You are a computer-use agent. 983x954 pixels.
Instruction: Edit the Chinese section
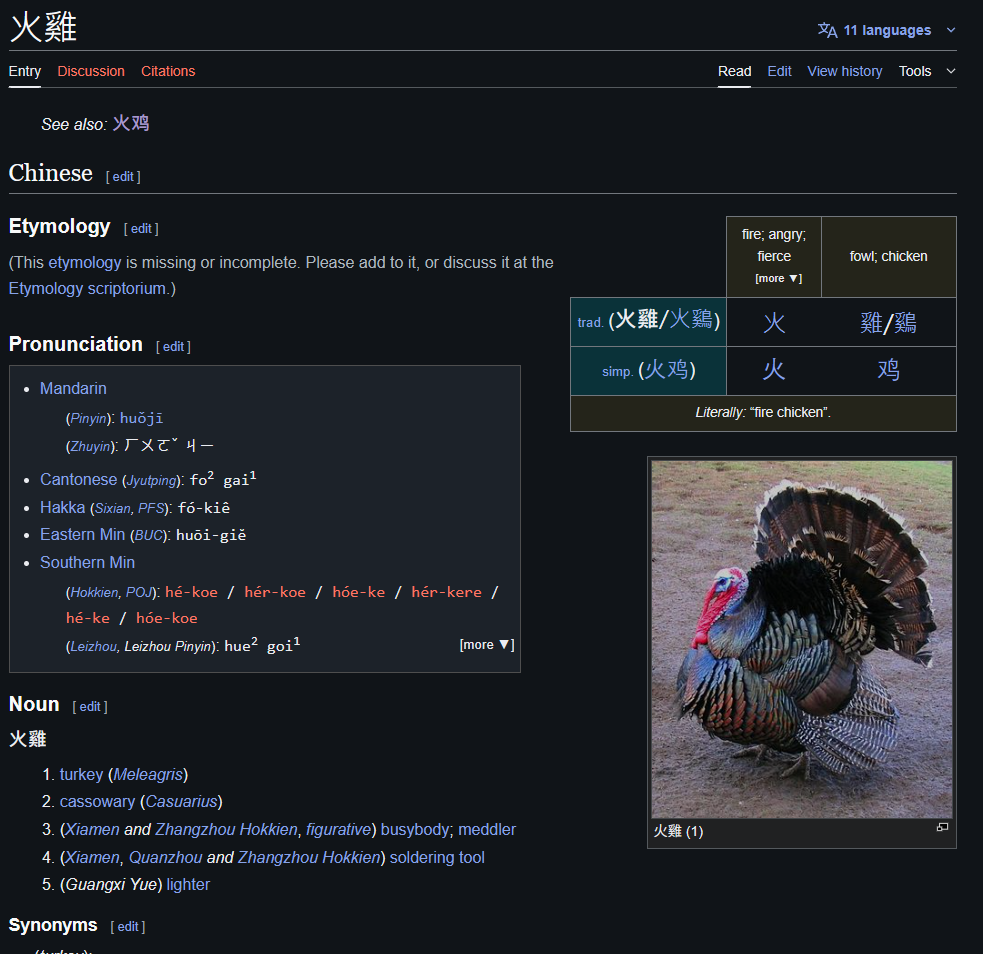123,177
